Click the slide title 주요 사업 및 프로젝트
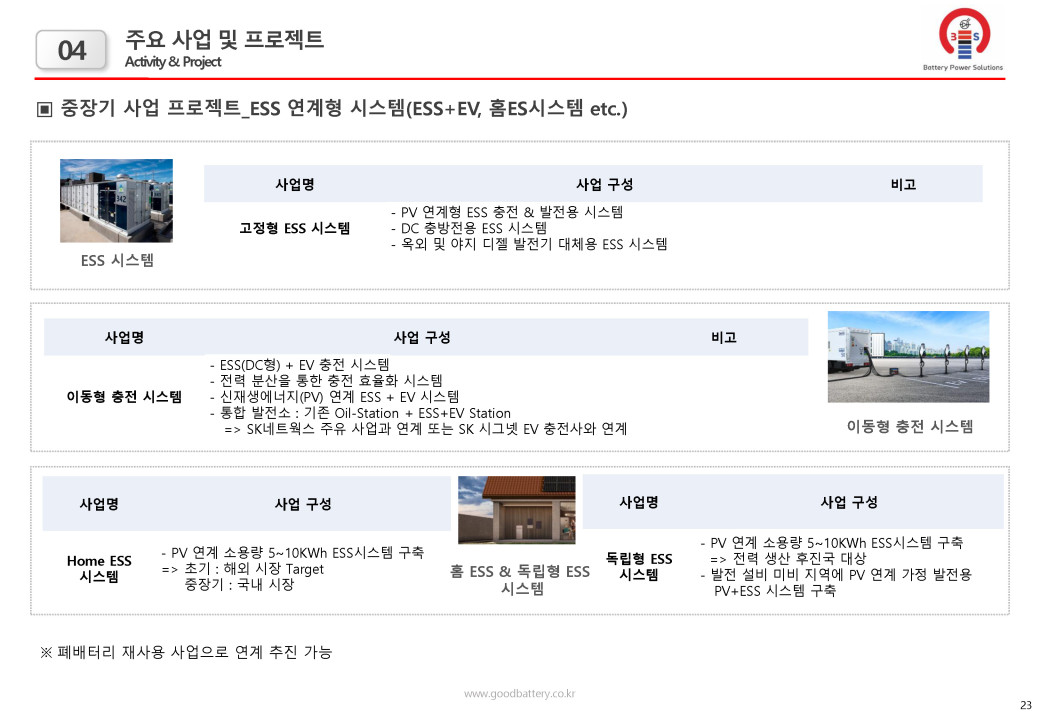1040x720 pixels. point(224,39)
